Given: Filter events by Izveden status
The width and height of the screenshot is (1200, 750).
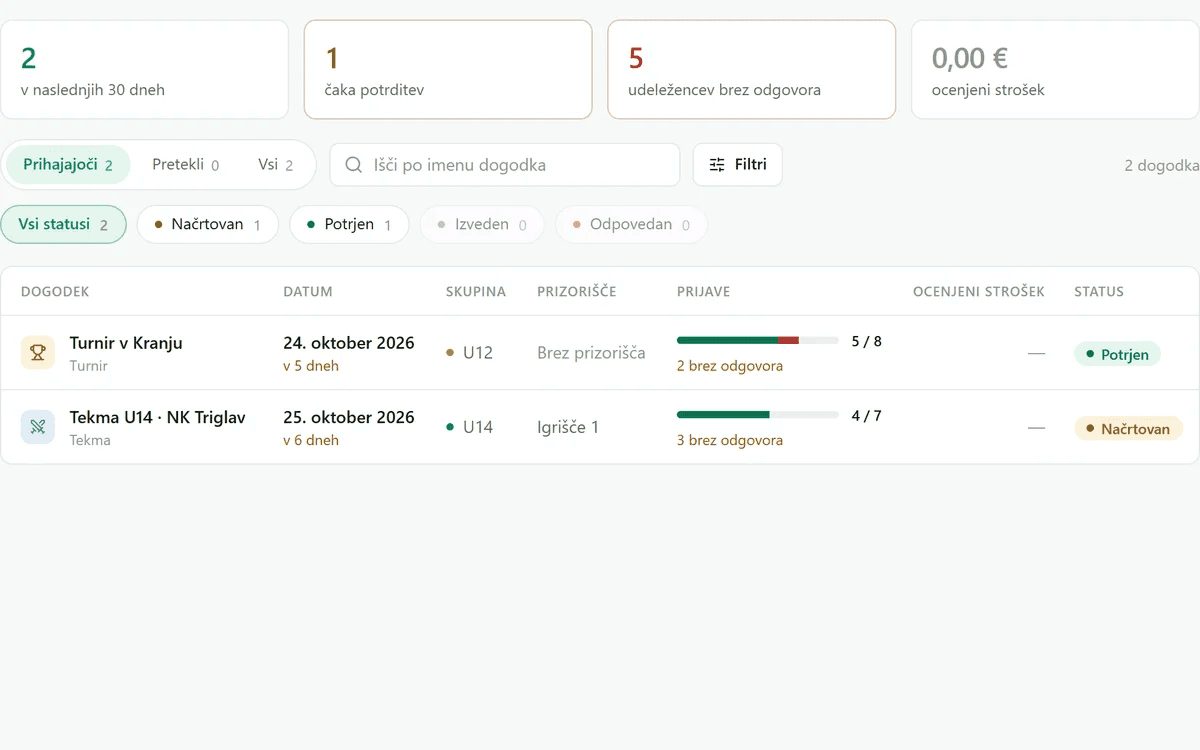Looking at the screenshot, I should click(482, 225).
